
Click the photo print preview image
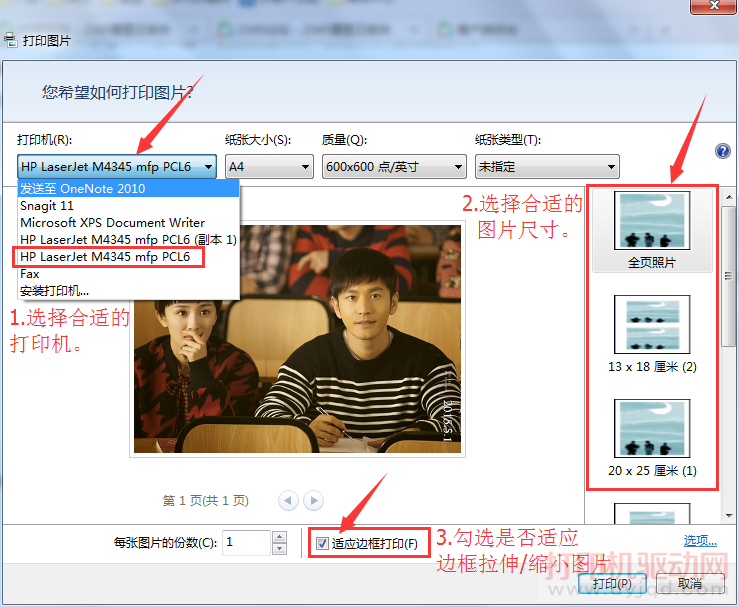[x=297, y=339]
